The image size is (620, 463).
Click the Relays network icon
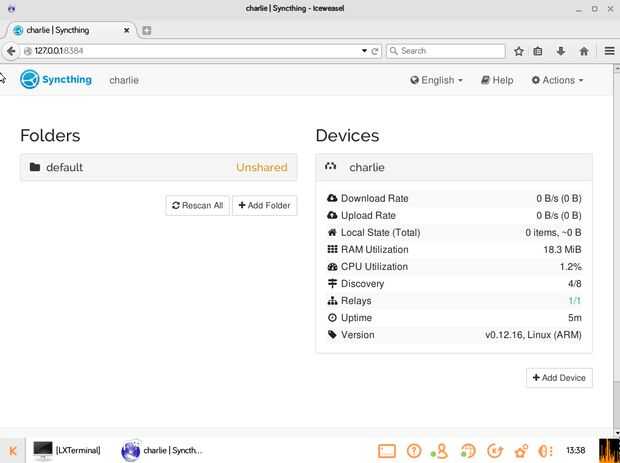(x=332, y=300)
